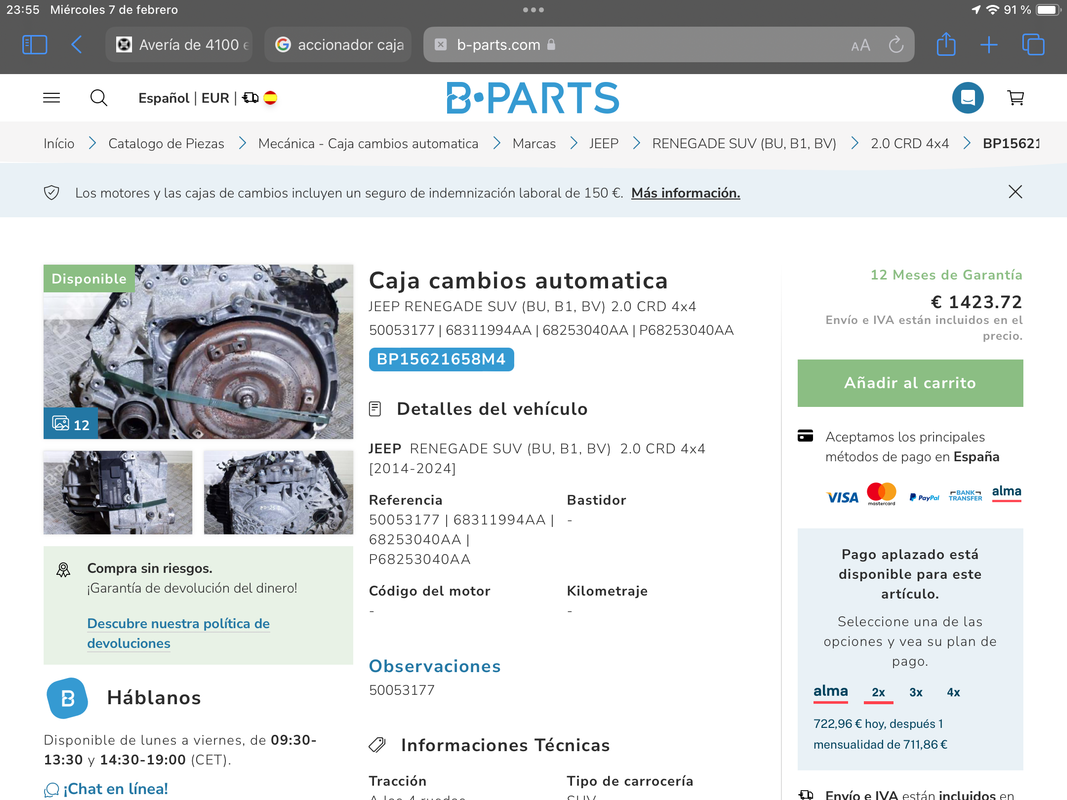Click the credit card icon beside Aceptamos

805,436
